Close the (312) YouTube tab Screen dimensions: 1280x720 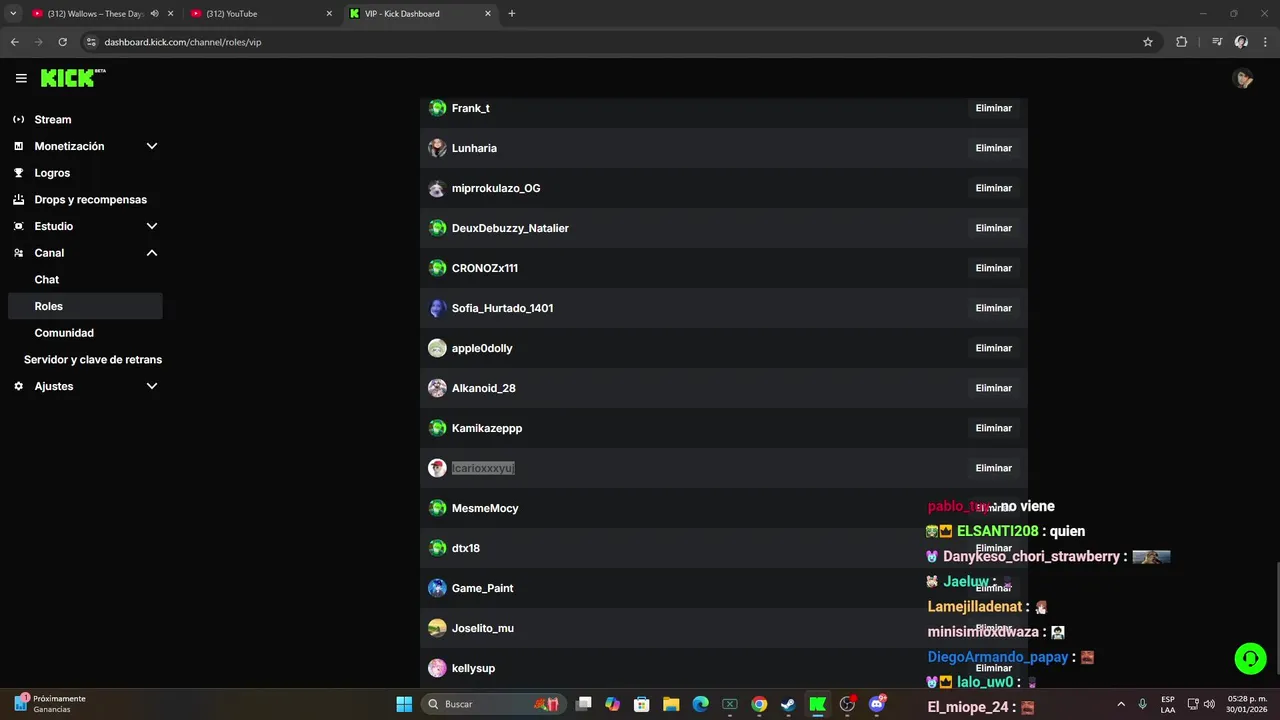[329, 14]
